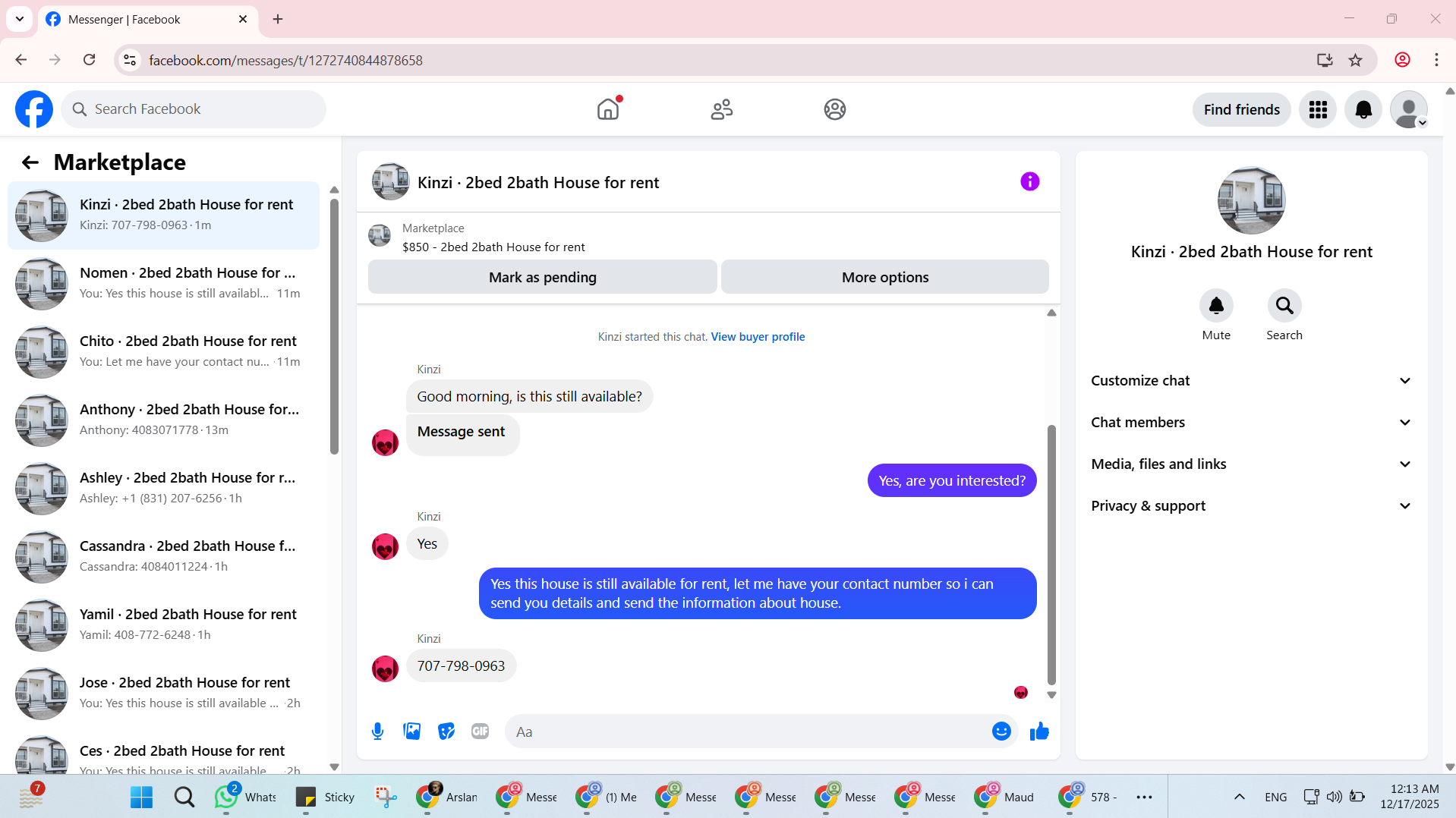
Task: Choose a sticker icon
Action: 446,731
